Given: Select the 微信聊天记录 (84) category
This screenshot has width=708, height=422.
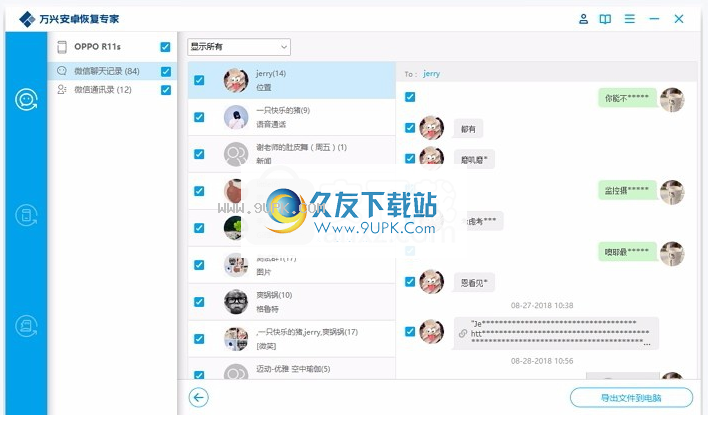Looking at the screenshot, I should point(112,71).
